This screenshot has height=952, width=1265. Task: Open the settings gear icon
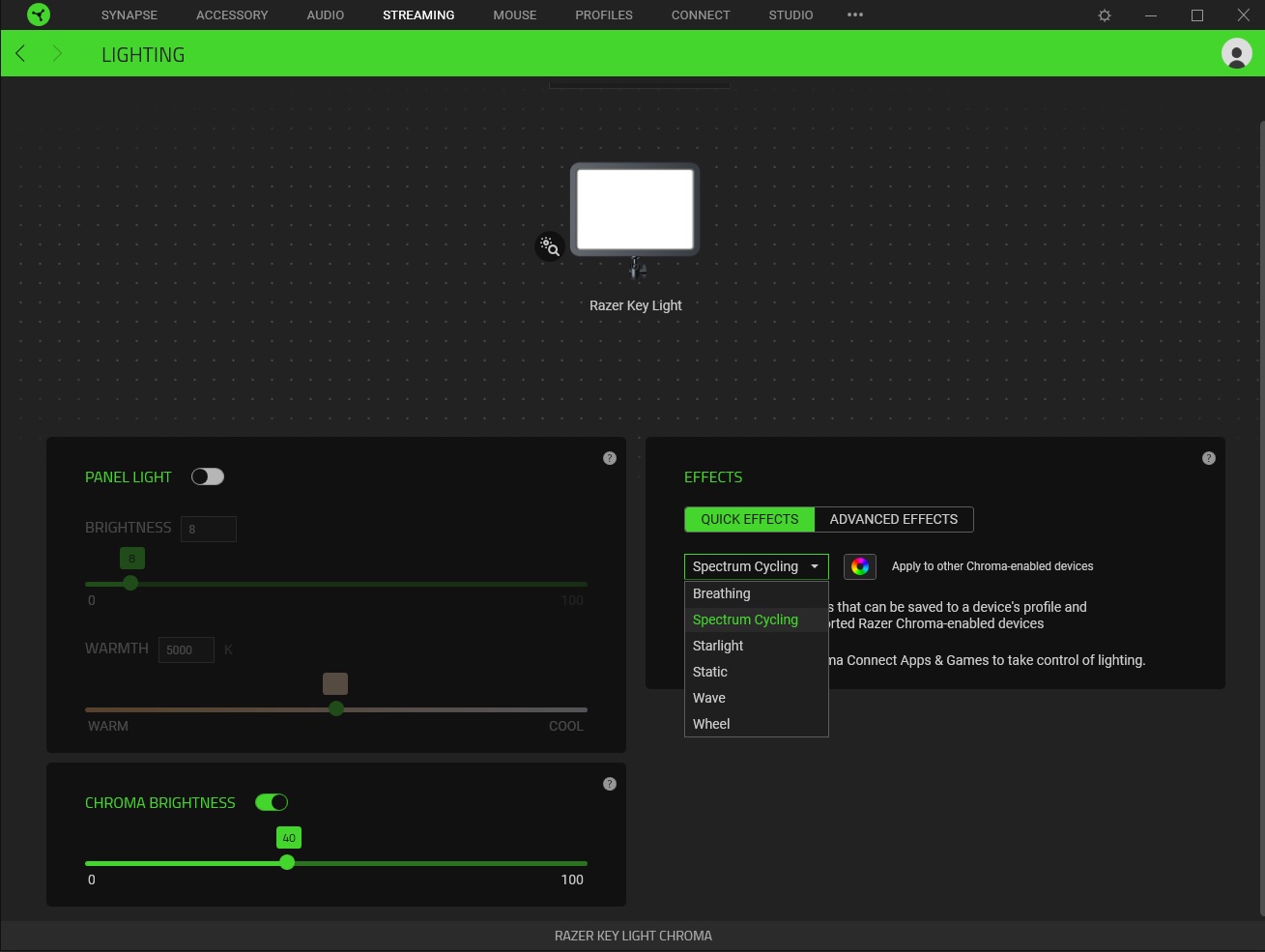pos(1105,15)
